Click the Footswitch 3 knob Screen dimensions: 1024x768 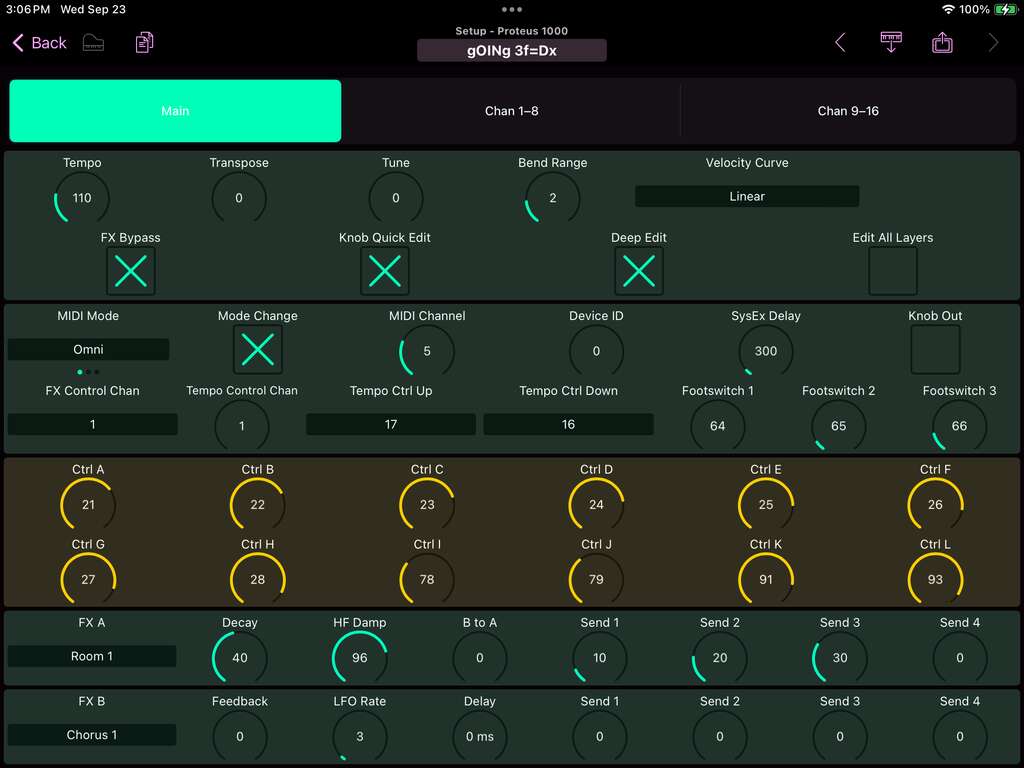[x=959, y=426]
